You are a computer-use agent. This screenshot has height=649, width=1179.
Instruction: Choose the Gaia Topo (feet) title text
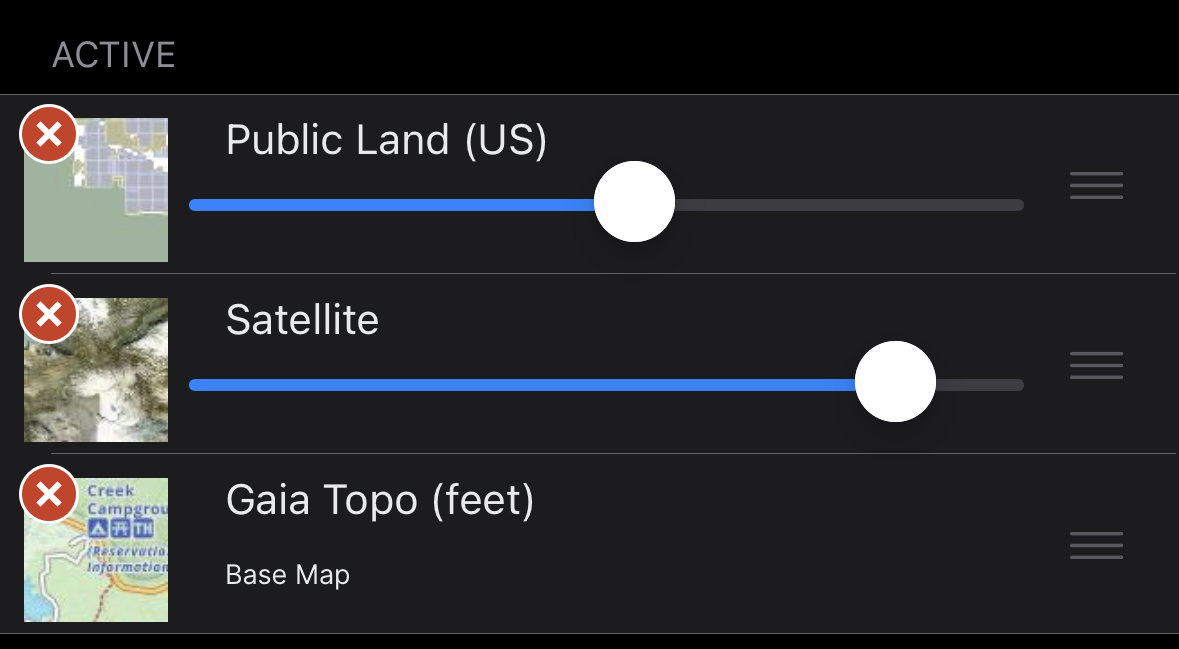click(x=380, y=500)
